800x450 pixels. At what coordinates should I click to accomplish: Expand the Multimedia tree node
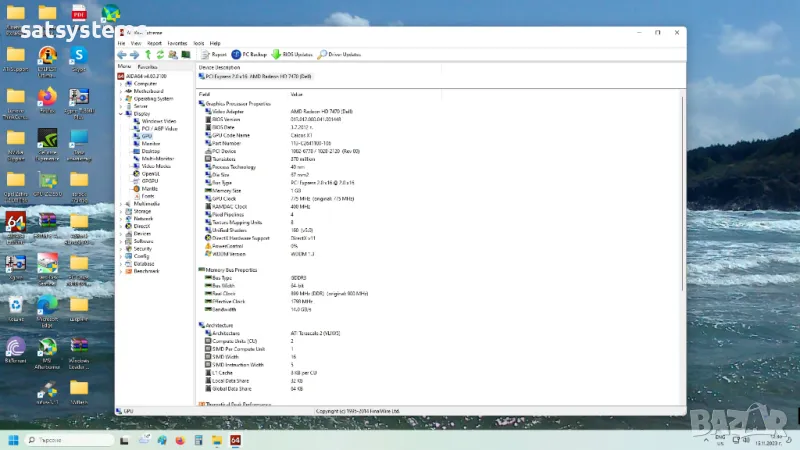(121, 203)
